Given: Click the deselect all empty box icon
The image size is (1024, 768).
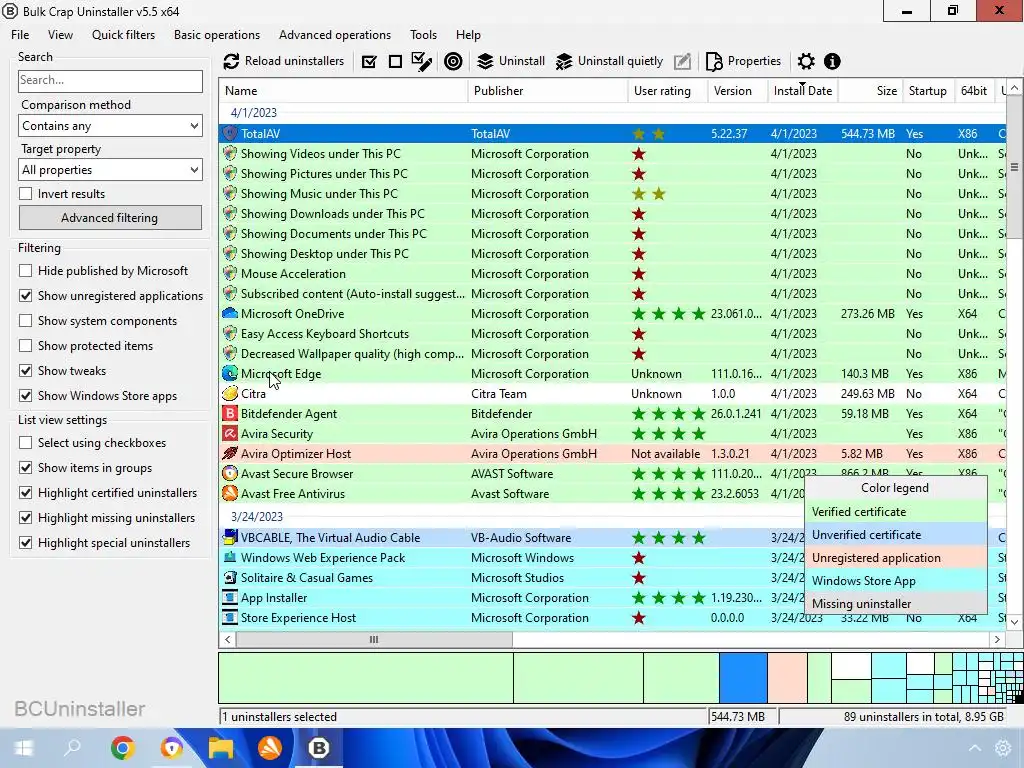Looking at the screenshot, I should pos(395,61).
